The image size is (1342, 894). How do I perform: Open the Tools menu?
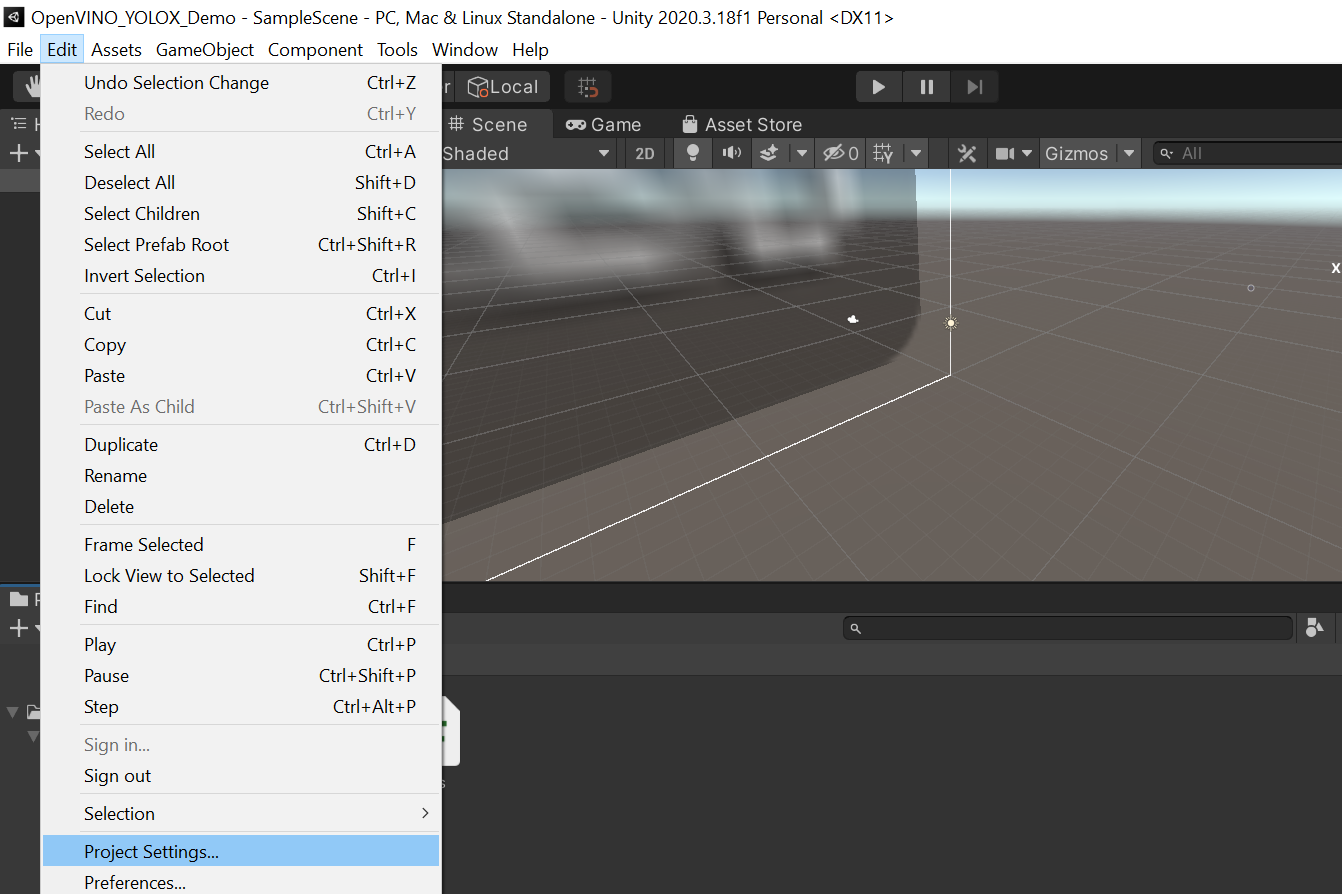coord(398,49)
